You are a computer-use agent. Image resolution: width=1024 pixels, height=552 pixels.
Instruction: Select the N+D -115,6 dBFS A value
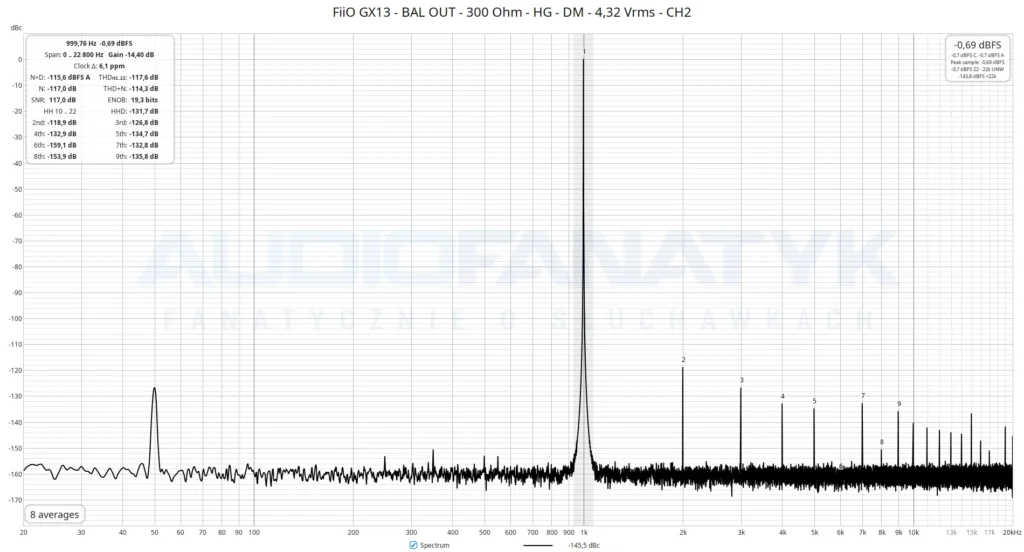(x=69, y=77)
